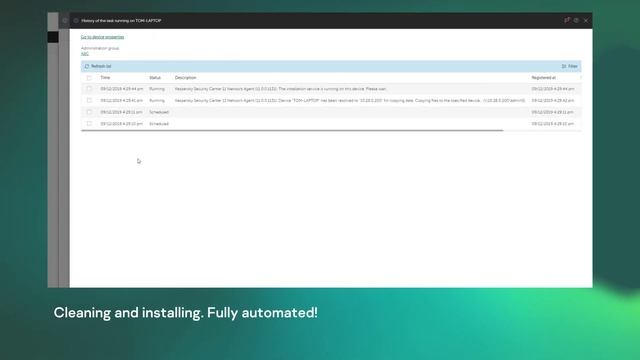This screenshot has height=360, width=640.
Task: Click the flag icon in the title bar
Action: [x=567, y=20]
